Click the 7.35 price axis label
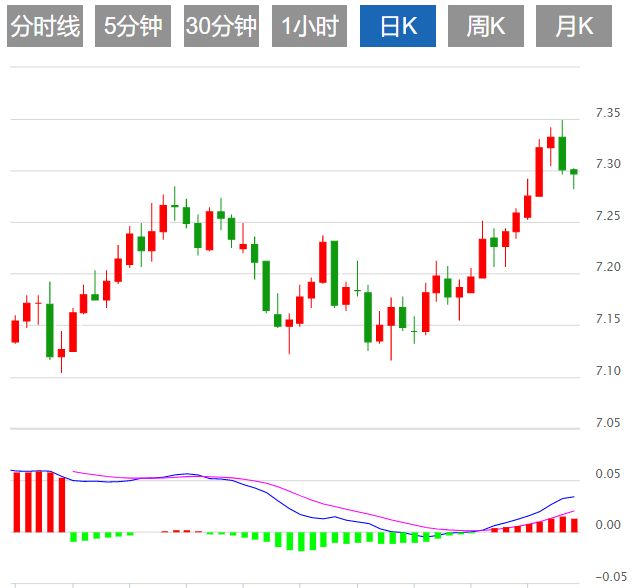 pyautogui.click(x=608, y=112)
